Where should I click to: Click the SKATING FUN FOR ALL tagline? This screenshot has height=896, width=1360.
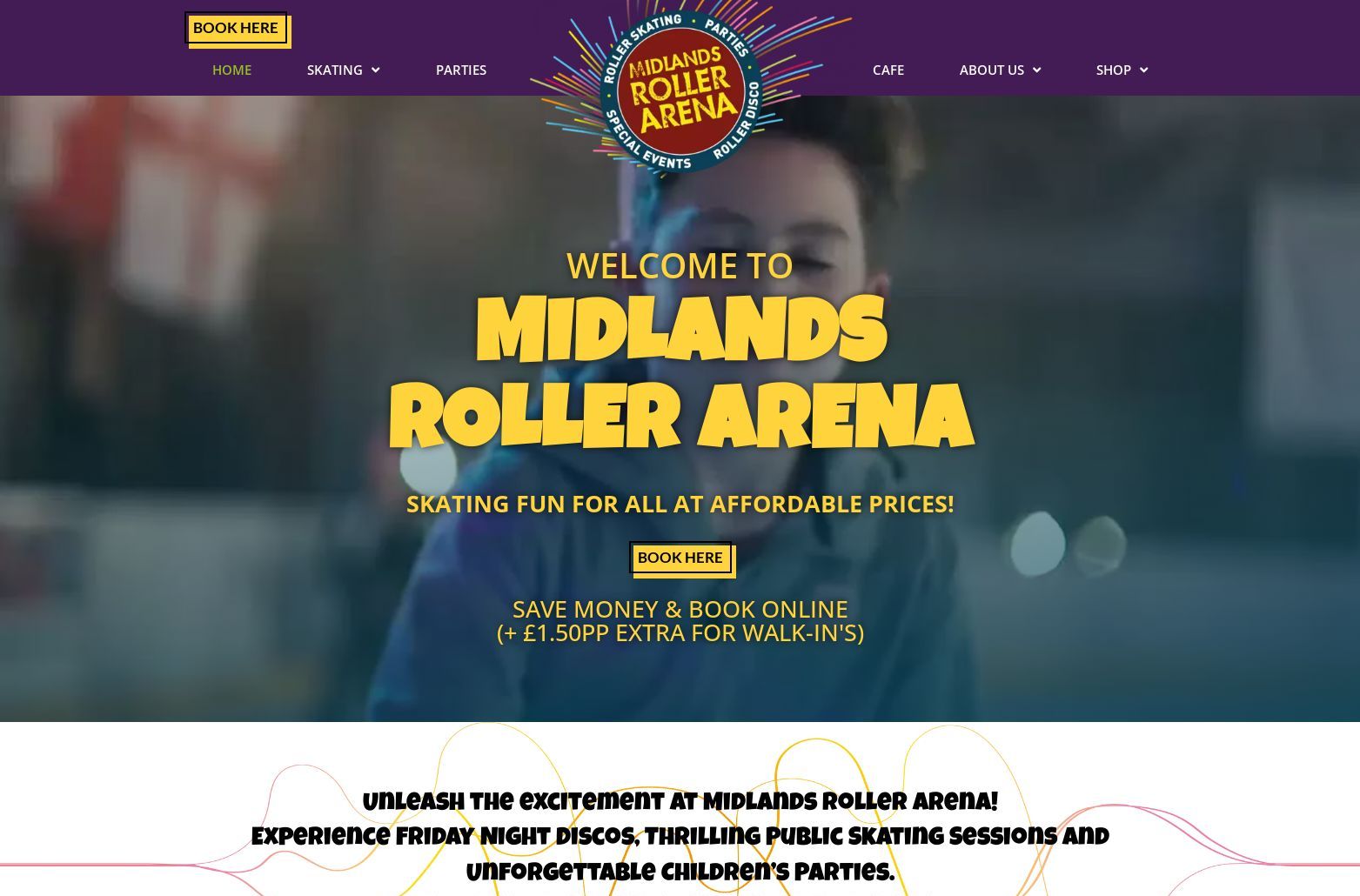680,504
